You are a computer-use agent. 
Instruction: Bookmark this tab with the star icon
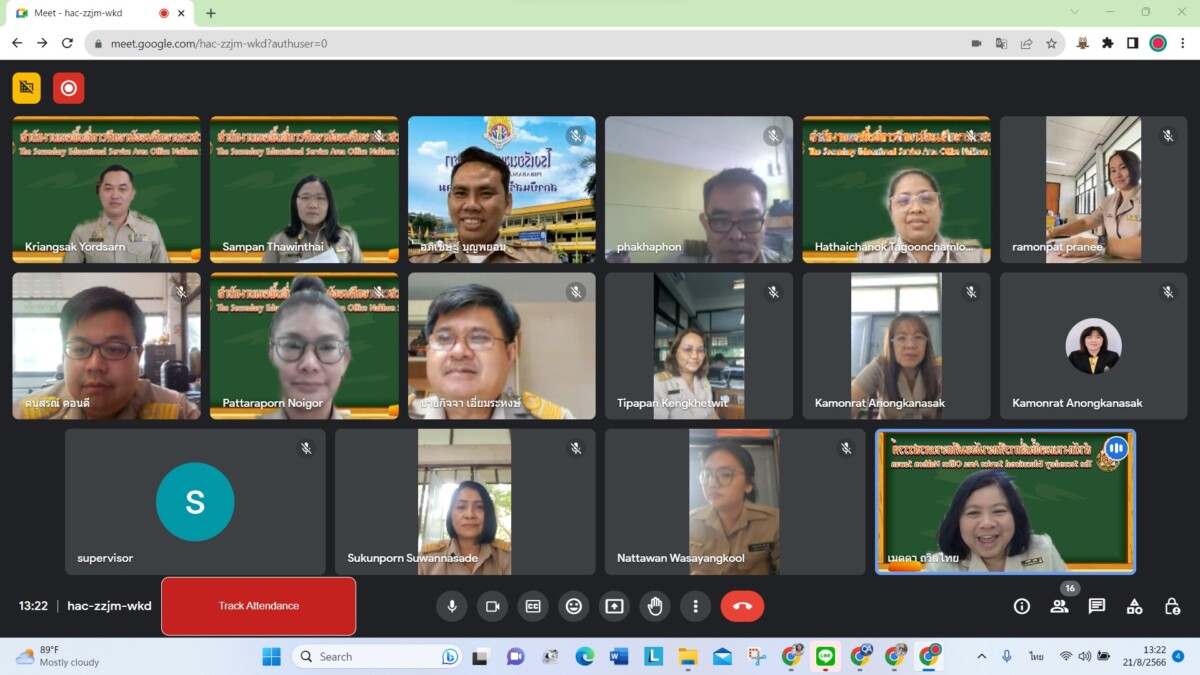click(x=1051, y=43)
